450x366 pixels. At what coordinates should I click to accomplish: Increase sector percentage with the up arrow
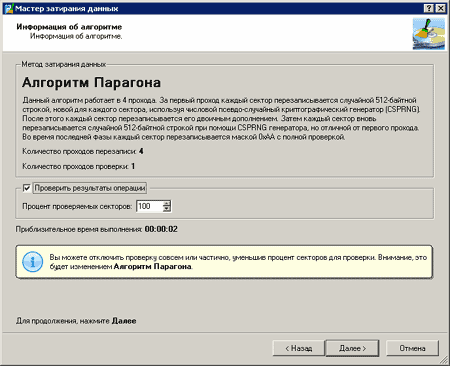click(x=167, y=203)
